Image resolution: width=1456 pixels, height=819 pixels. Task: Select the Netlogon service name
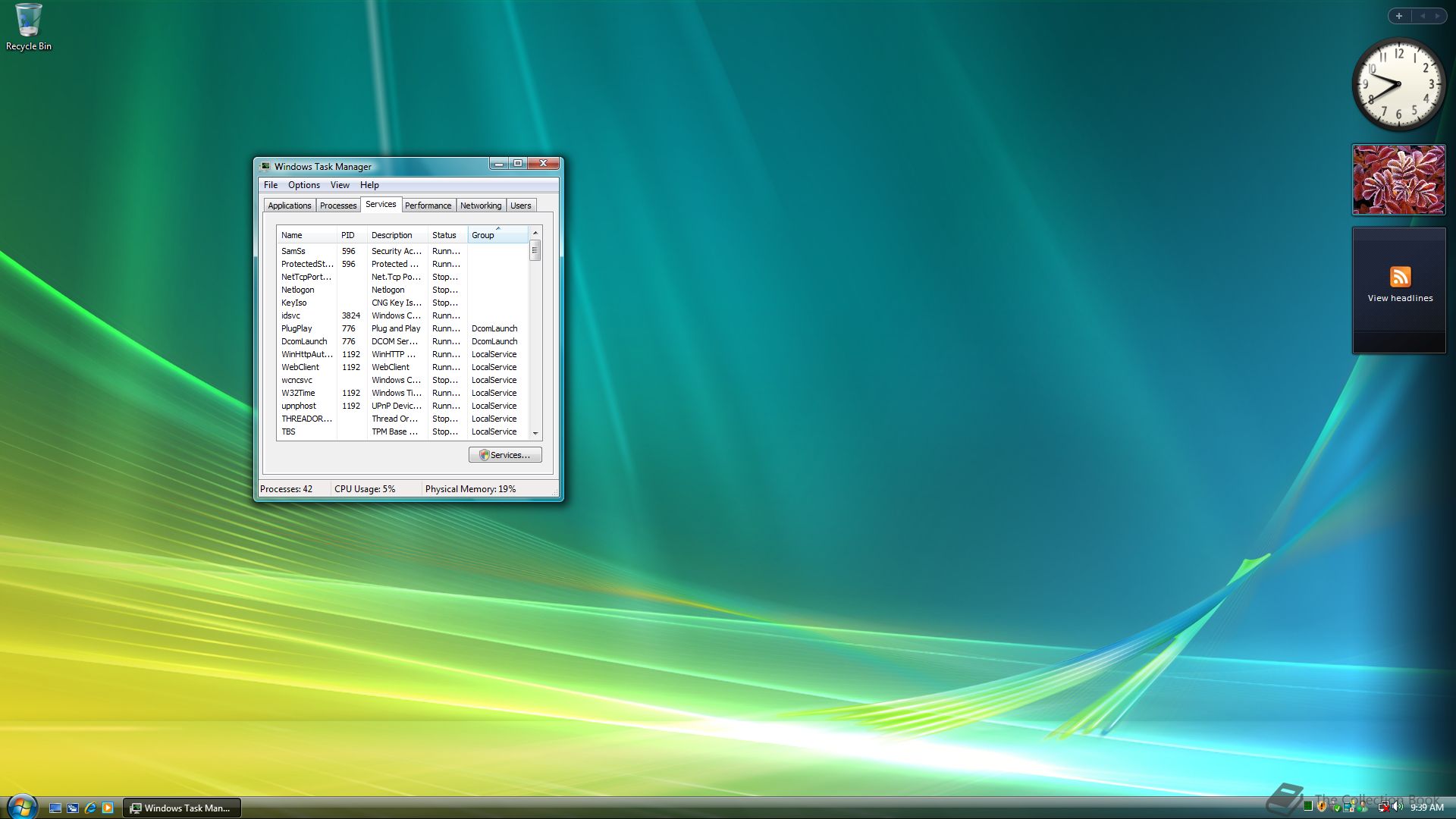pyautogui.click(x=297, y=290)
